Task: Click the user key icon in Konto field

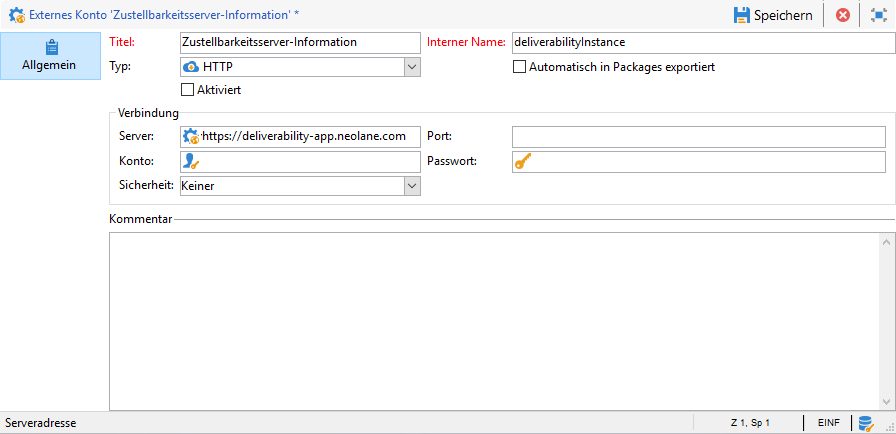Action: [x=190, y=162]
